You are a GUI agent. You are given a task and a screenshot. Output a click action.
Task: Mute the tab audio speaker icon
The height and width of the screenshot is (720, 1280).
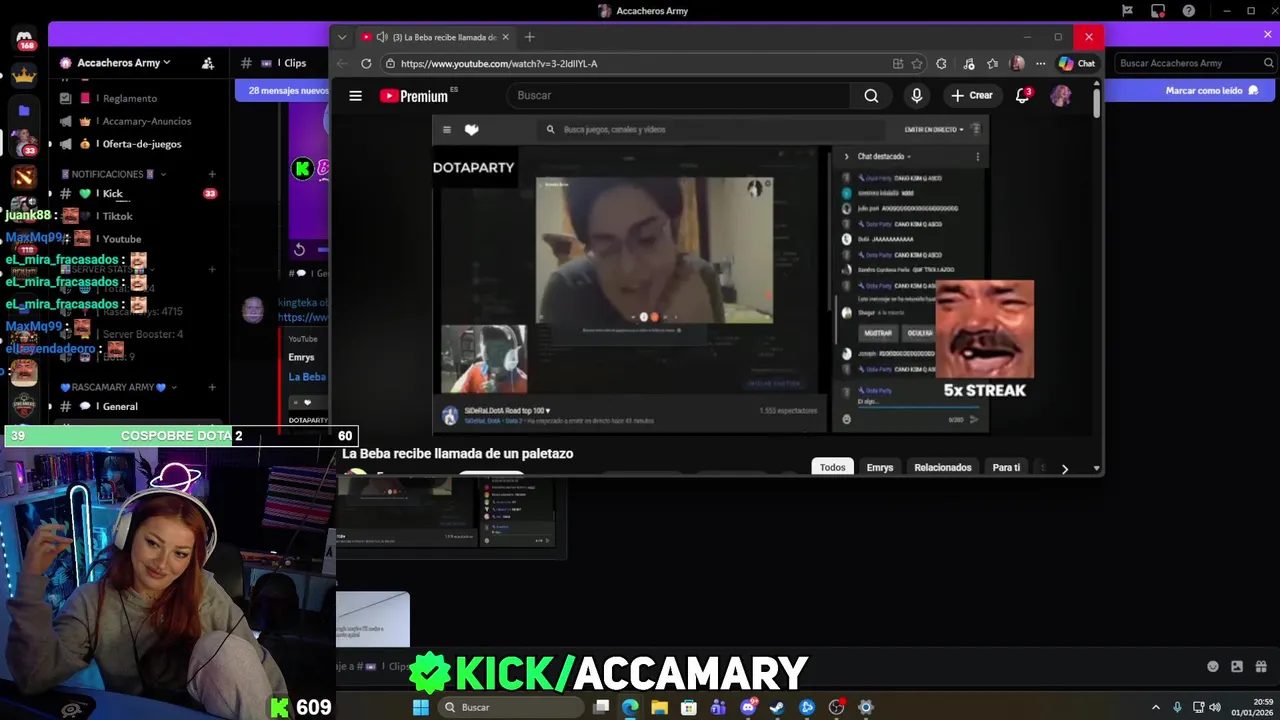tap(382, 37)
